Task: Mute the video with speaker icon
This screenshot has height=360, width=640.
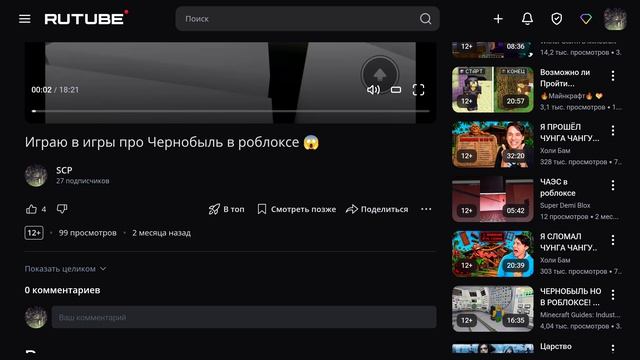Action: pos(373,90)
